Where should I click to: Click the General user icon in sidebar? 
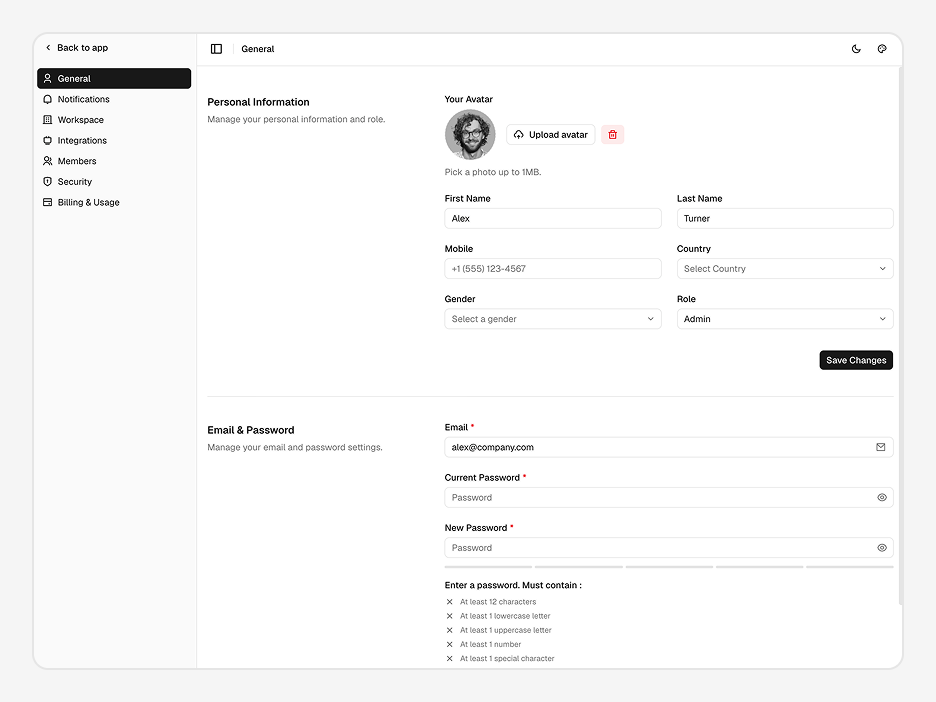[48, 78]
